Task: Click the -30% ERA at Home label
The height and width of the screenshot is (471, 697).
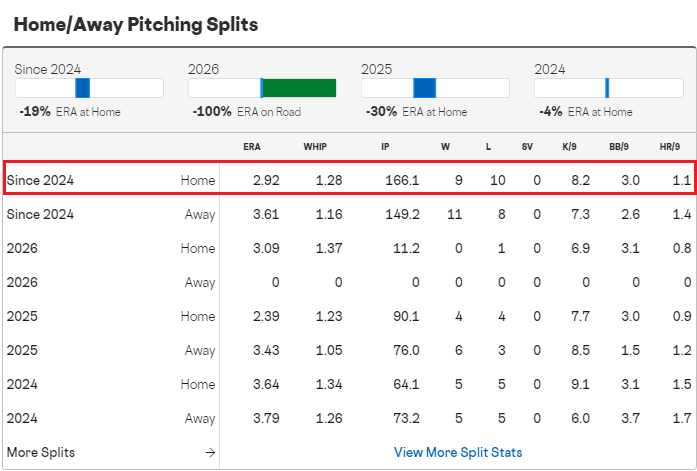Action: (x=414, y=112)
